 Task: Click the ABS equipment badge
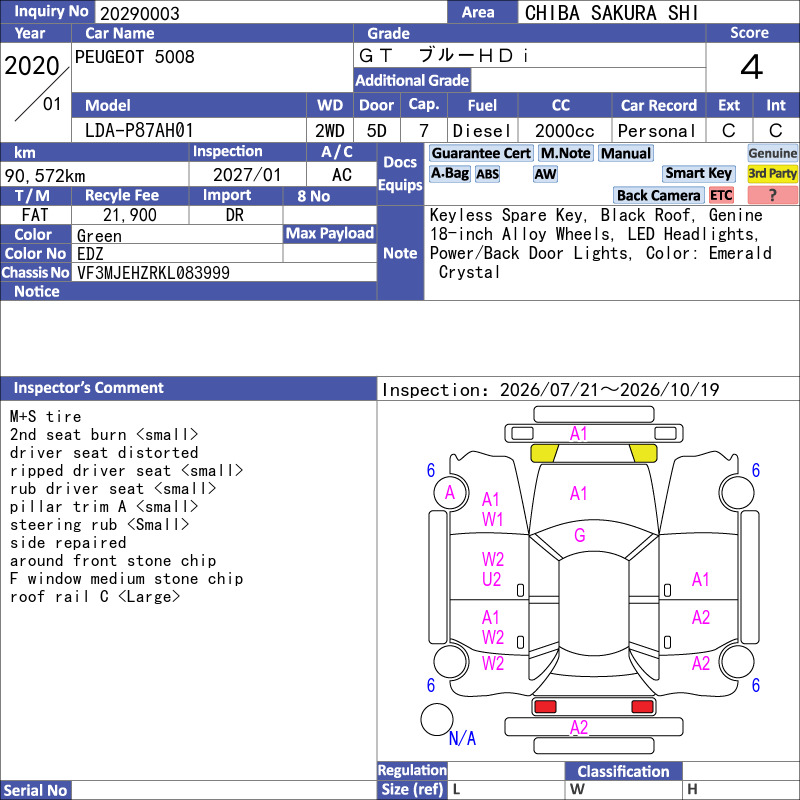tap(487, 174)
